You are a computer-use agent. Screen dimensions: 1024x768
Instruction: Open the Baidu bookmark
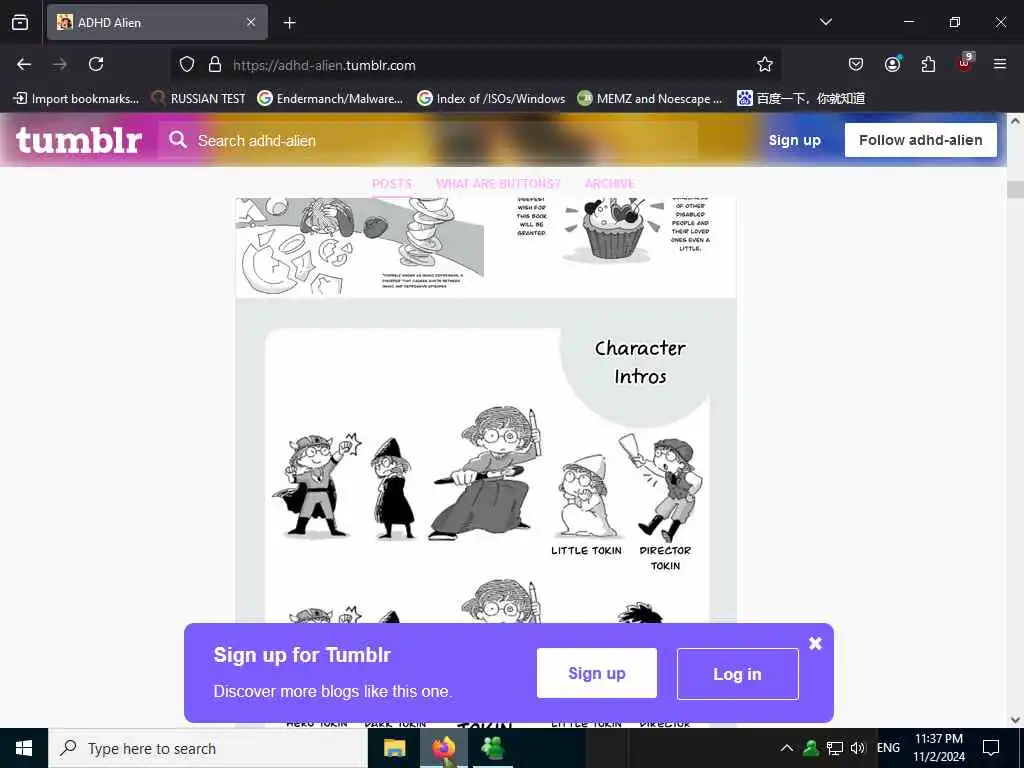[801, 99]
